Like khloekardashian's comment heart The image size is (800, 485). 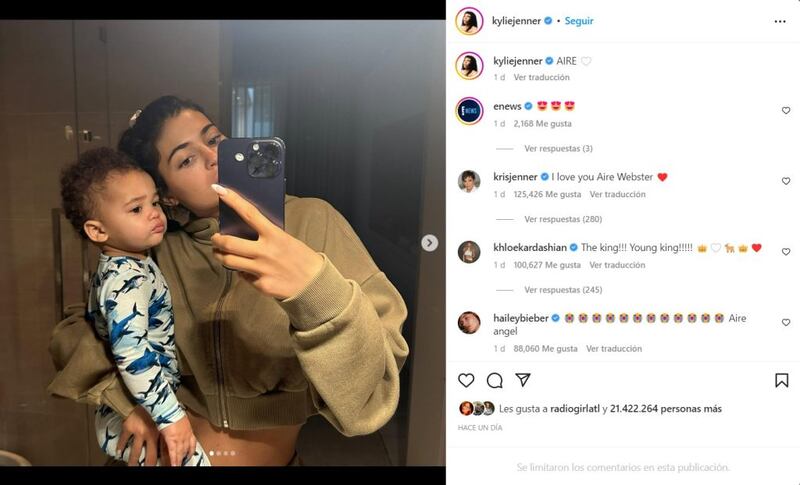point(786,252)
